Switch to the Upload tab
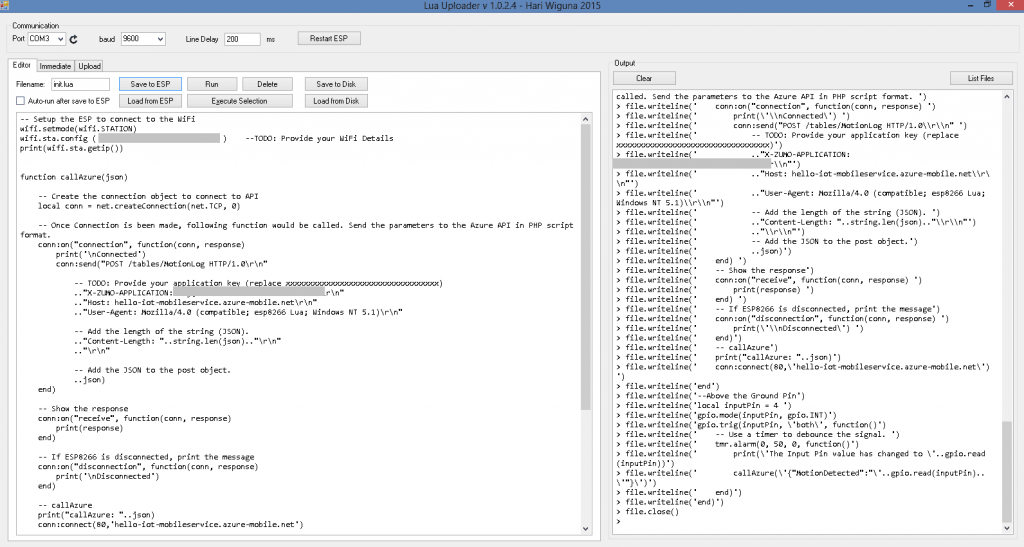The image size is (1024, 547). click(x=89, y=66)
